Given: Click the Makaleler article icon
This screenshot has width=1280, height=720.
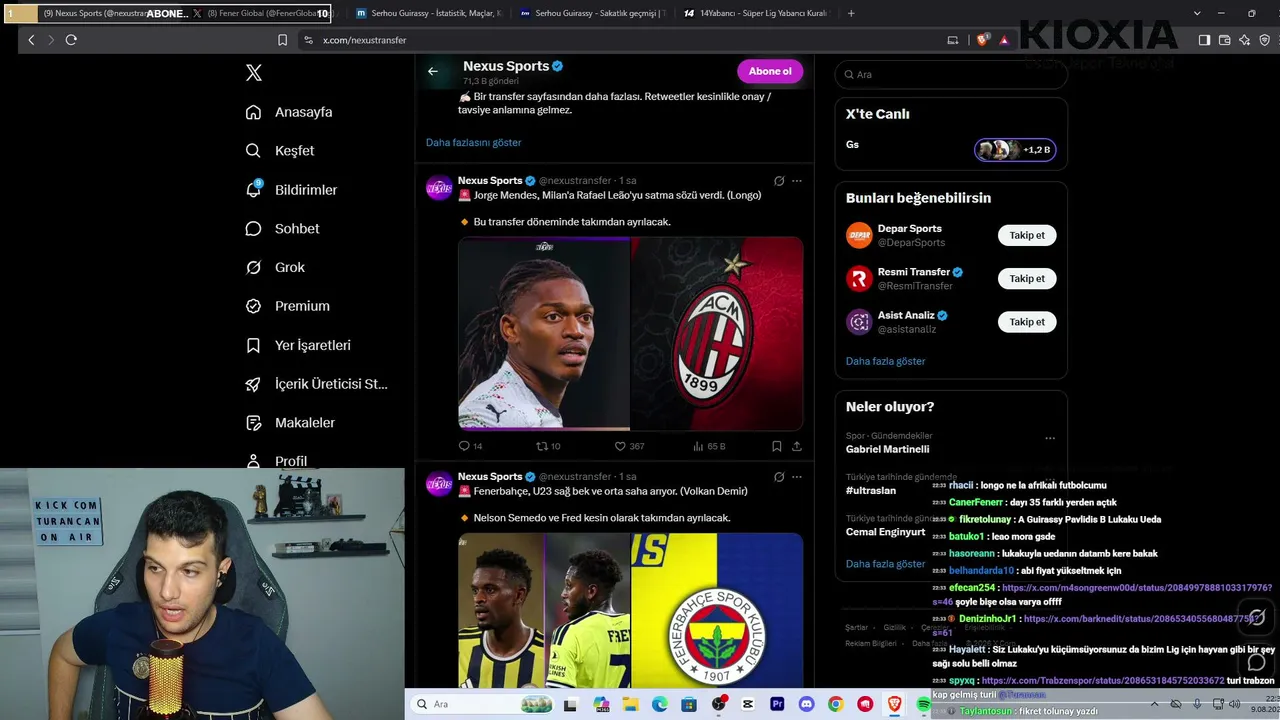Looking at the screenshot, I should pos(254,423).
